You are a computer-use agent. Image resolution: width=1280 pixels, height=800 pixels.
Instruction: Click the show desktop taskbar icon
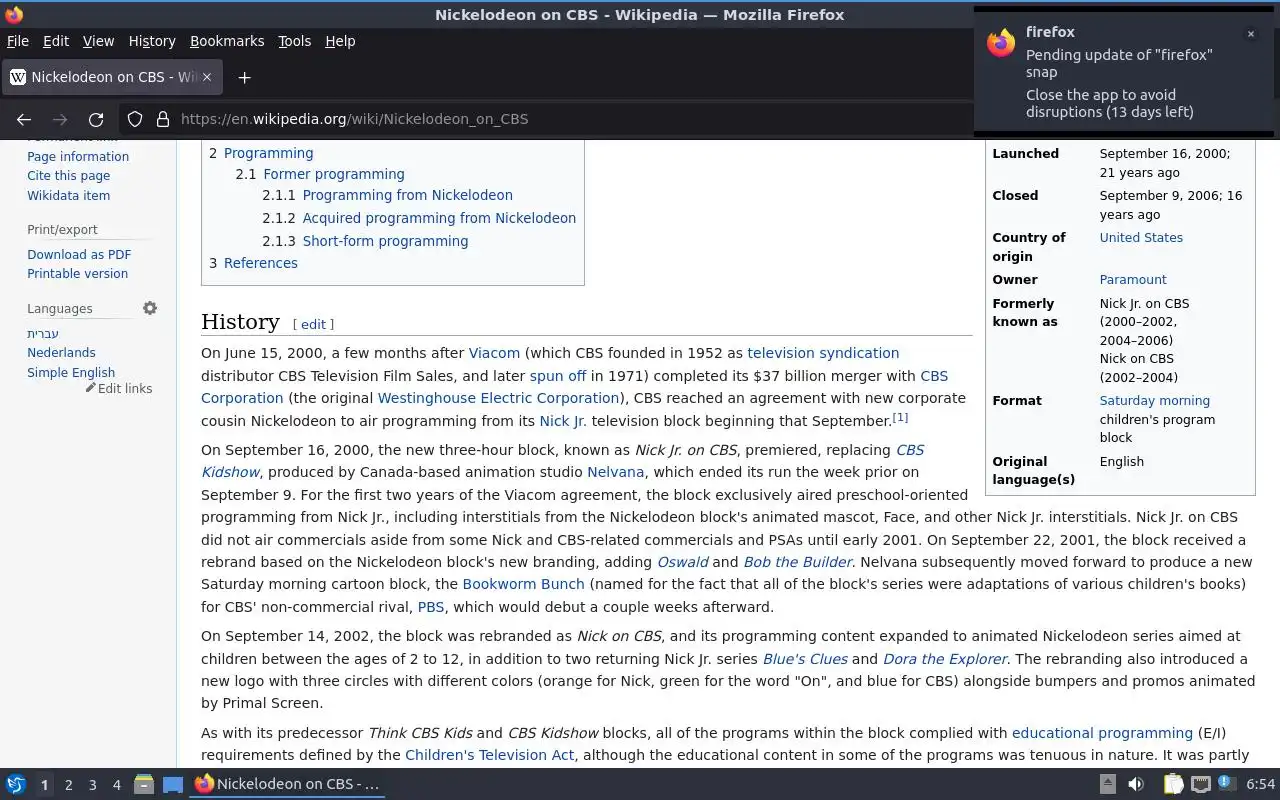click(x=173, y=784)
